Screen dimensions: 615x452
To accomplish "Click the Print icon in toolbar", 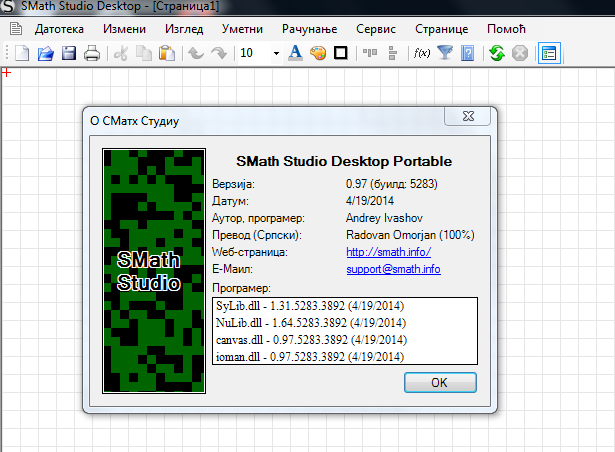I will (x=91, y=53).
